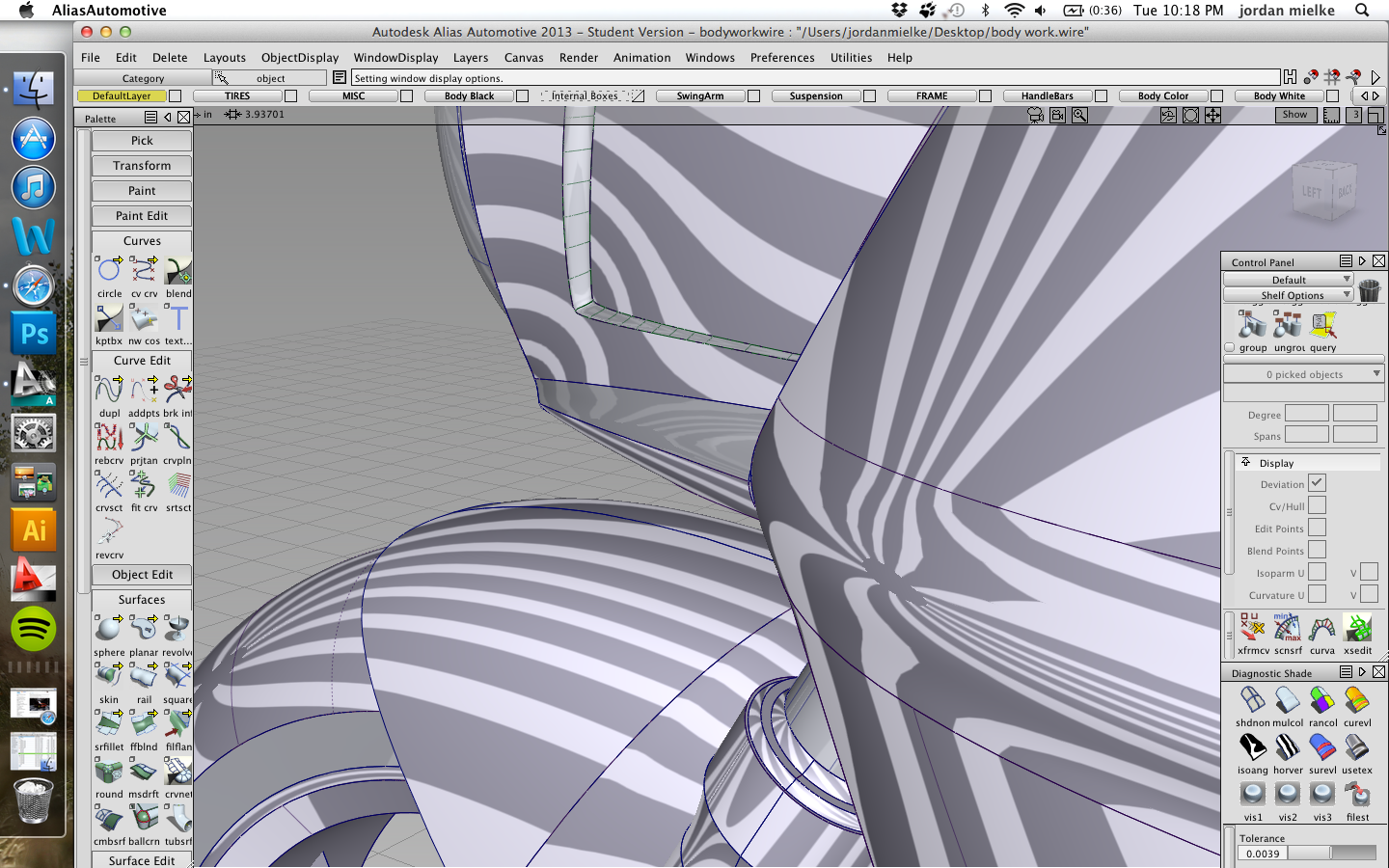Image resolution: width=1389 pixels, height=868 pixels.
Task: Open the Shelf Options dropdown
Action: (x=1289, y=295)
